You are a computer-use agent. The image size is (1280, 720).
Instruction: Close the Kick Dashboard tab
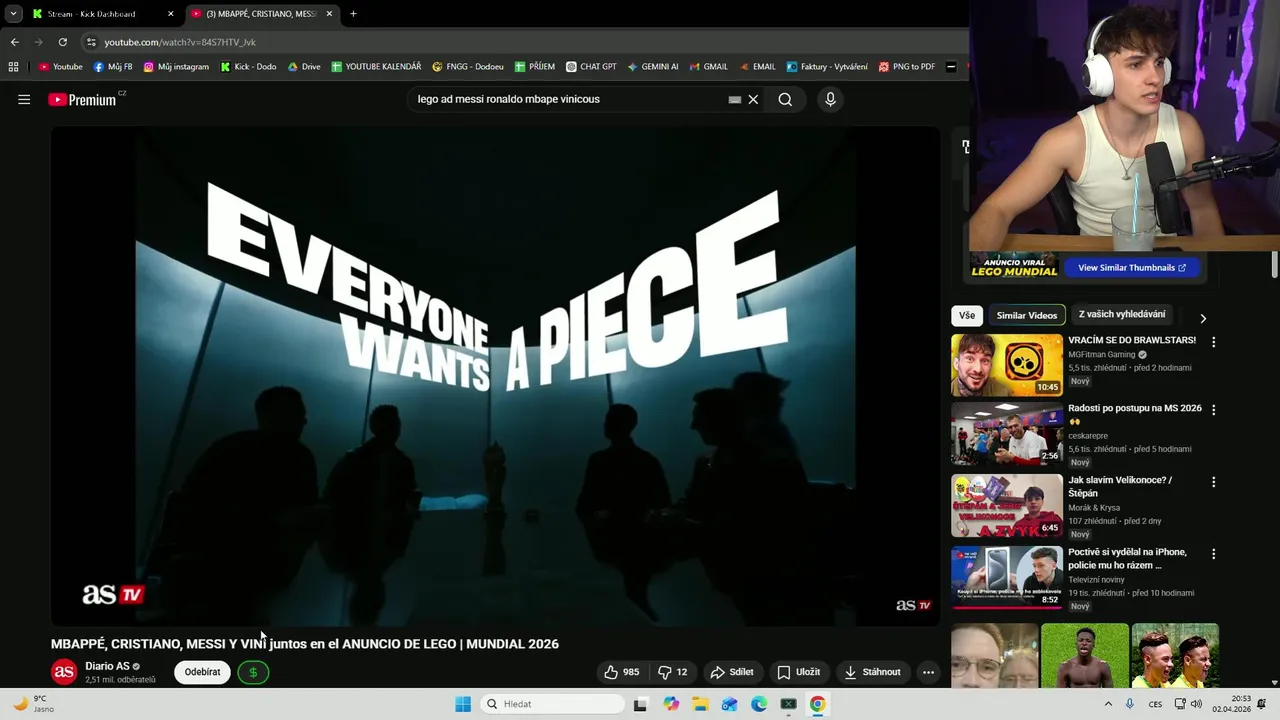[170, 14]
